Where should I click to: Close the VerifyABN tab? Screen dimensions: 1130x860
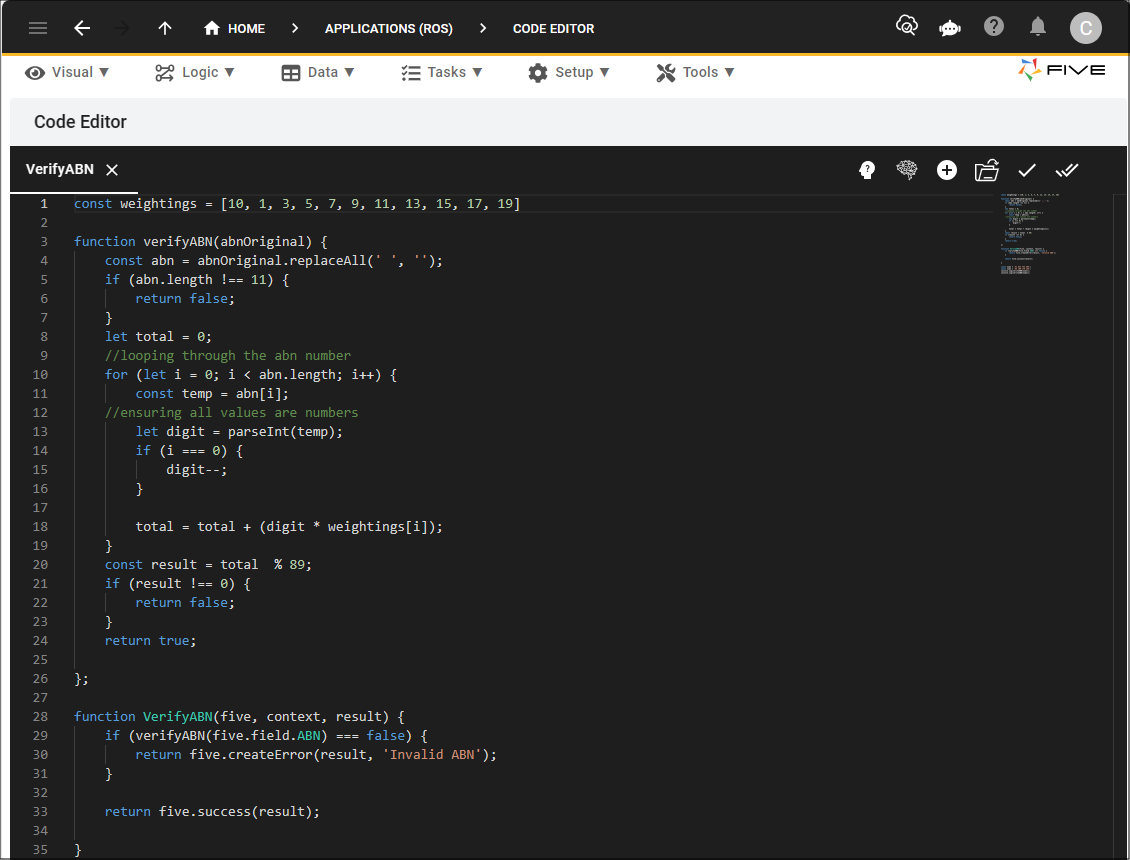(112, 170)
